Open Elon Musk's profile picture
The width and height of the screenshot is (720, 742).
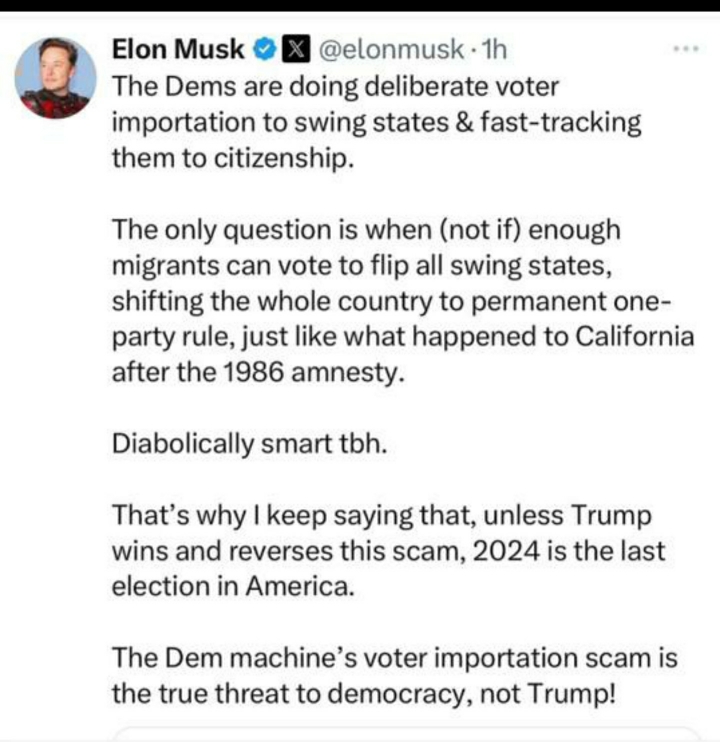point(58,78)
